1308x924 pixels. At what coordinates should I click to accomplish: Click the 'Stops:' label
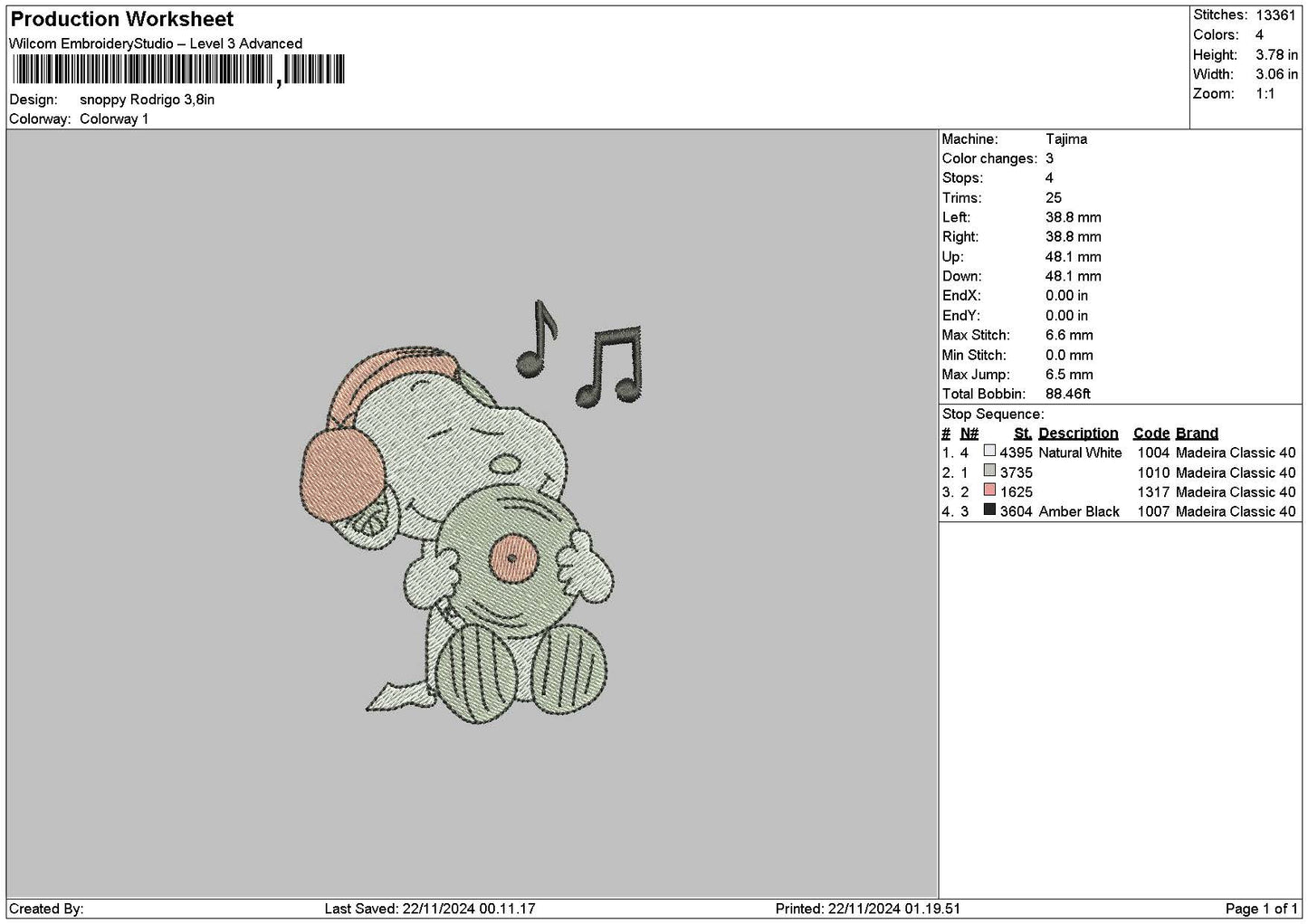[x=962, y=178]
